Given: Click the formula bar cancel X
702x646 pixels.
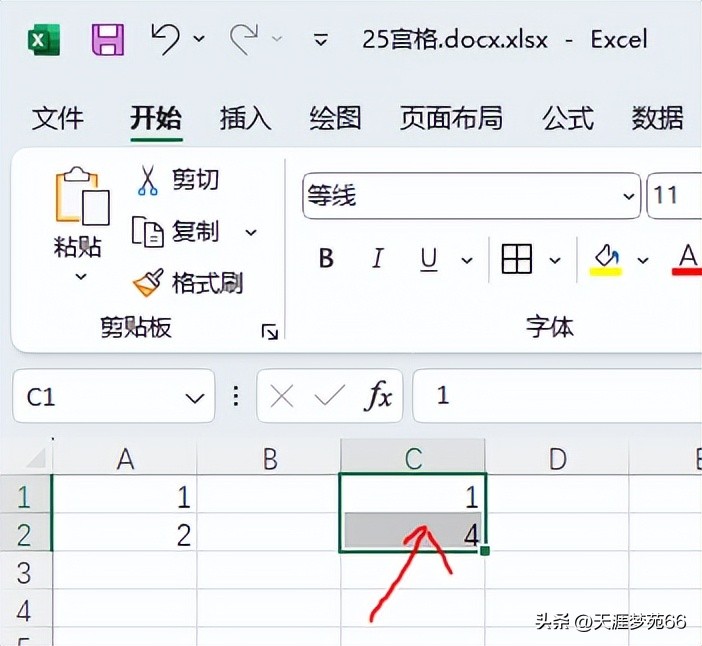Looking at the screenshot, I should [282, 396].
